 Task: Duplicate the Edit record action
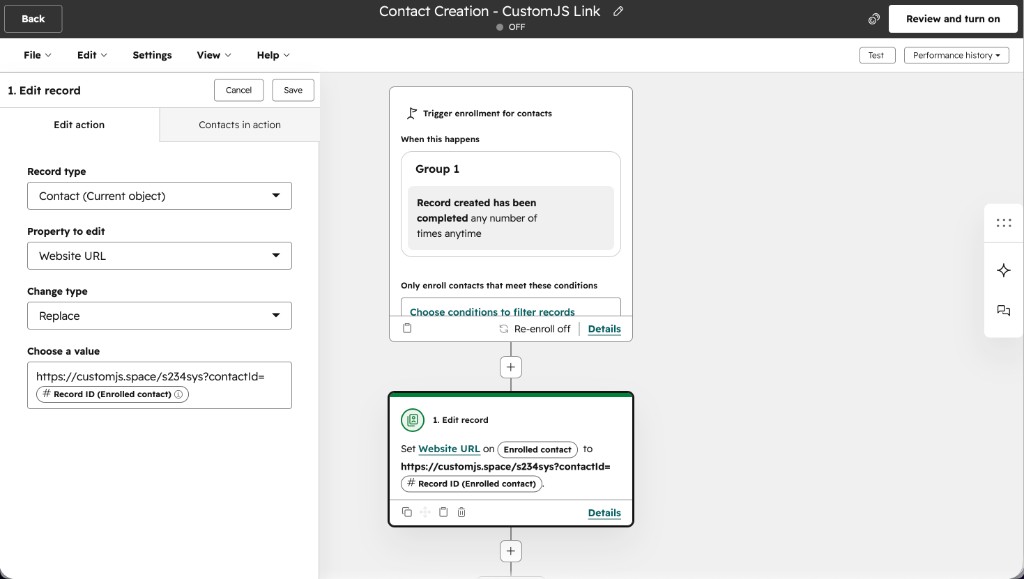pyautogui.click(x=407, y=512)
